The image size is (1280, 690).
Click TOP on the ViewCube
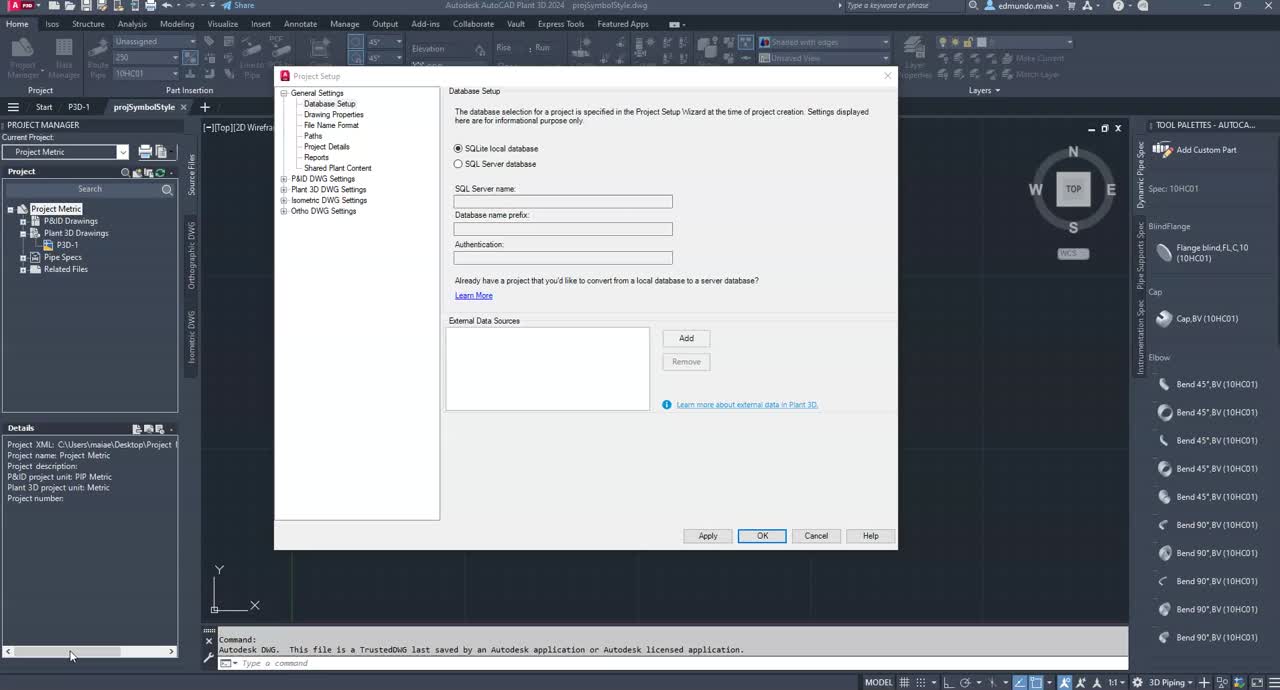point(1073,188)
